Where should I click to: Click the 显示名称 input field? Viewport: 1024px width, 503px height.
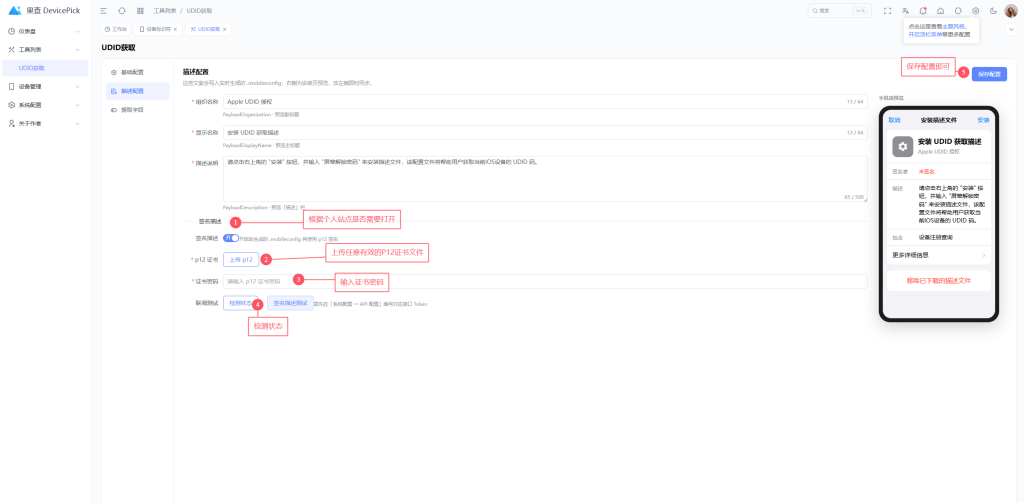[545, 133]
